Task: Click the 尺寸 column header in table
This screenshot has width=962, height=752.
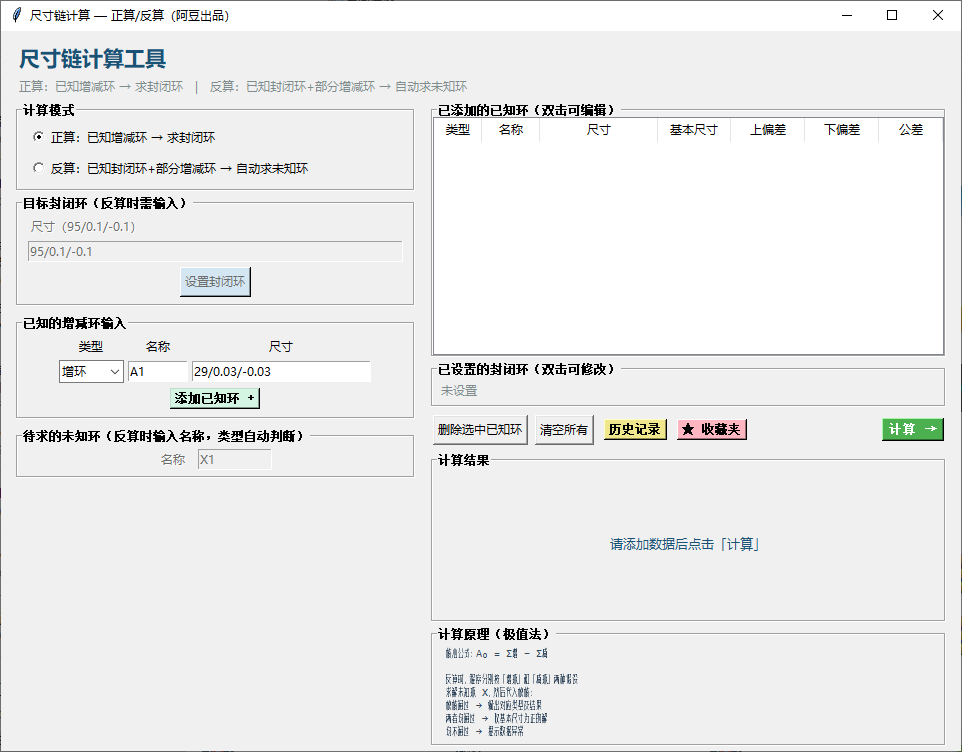Action: (598, 129)
